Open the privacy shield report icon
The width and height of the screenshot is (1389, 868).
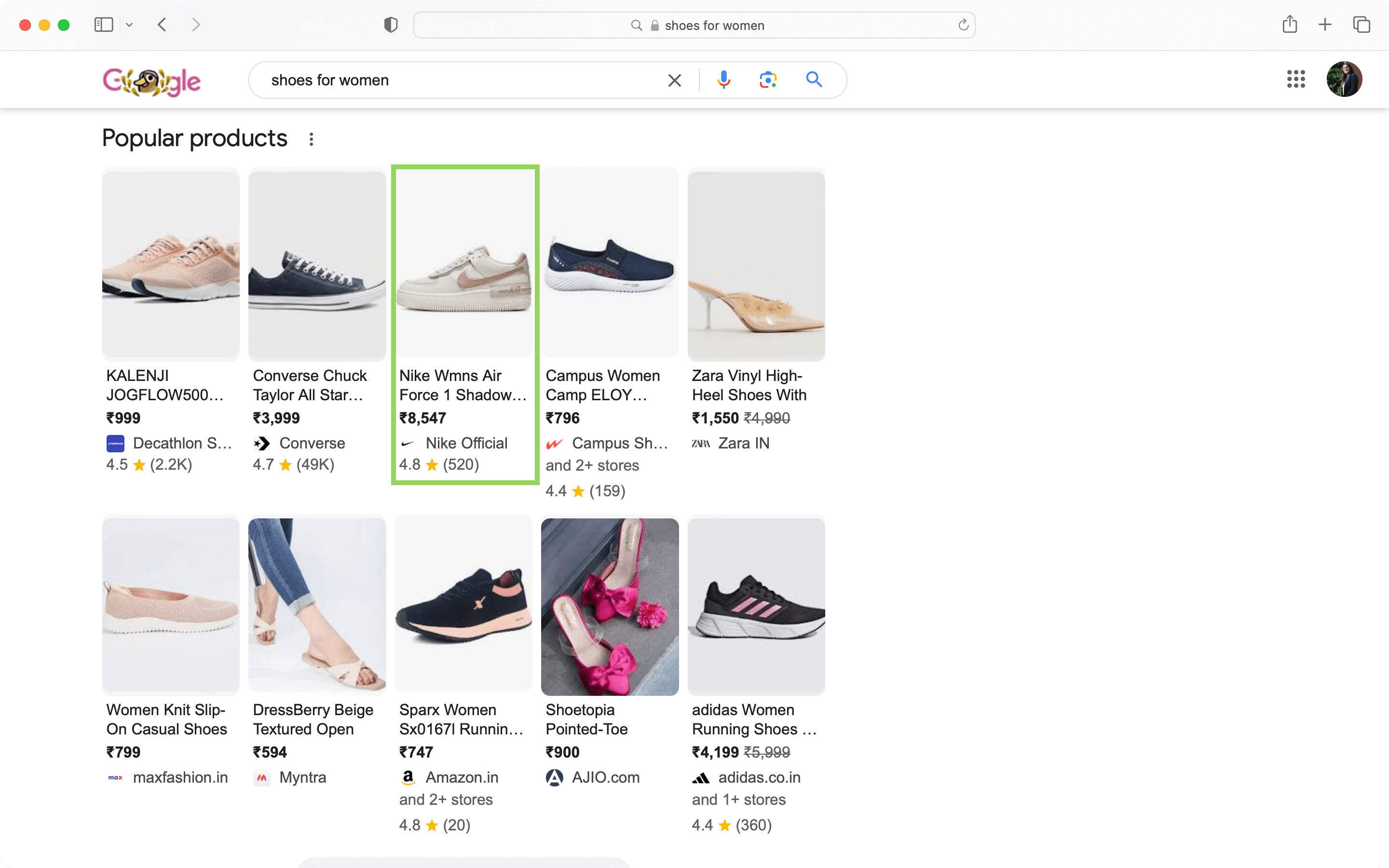point(390,25)
